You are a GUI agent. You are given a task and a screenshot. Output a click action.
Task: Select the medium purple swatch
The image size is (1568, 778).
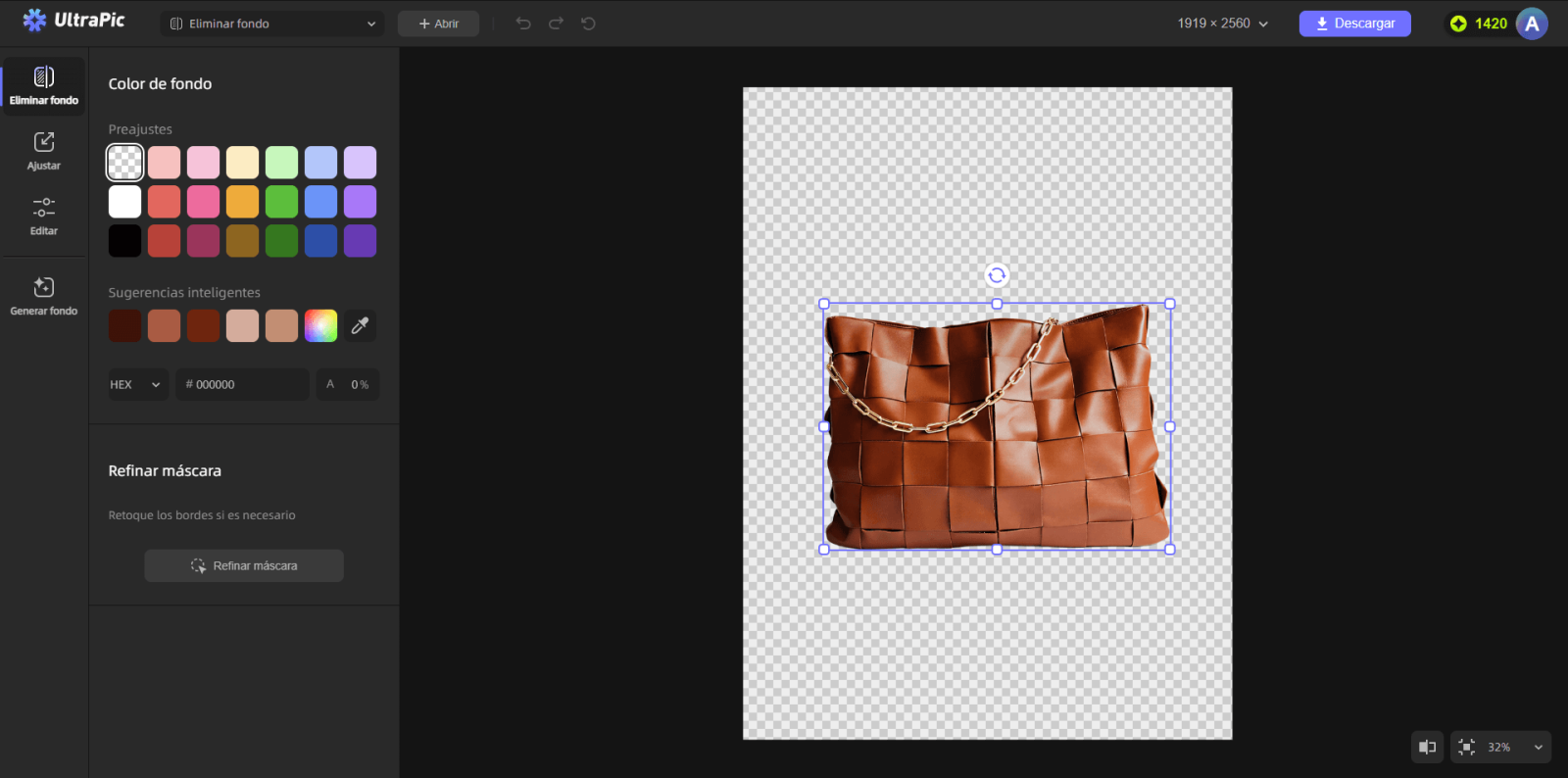[x=360, y=202]
